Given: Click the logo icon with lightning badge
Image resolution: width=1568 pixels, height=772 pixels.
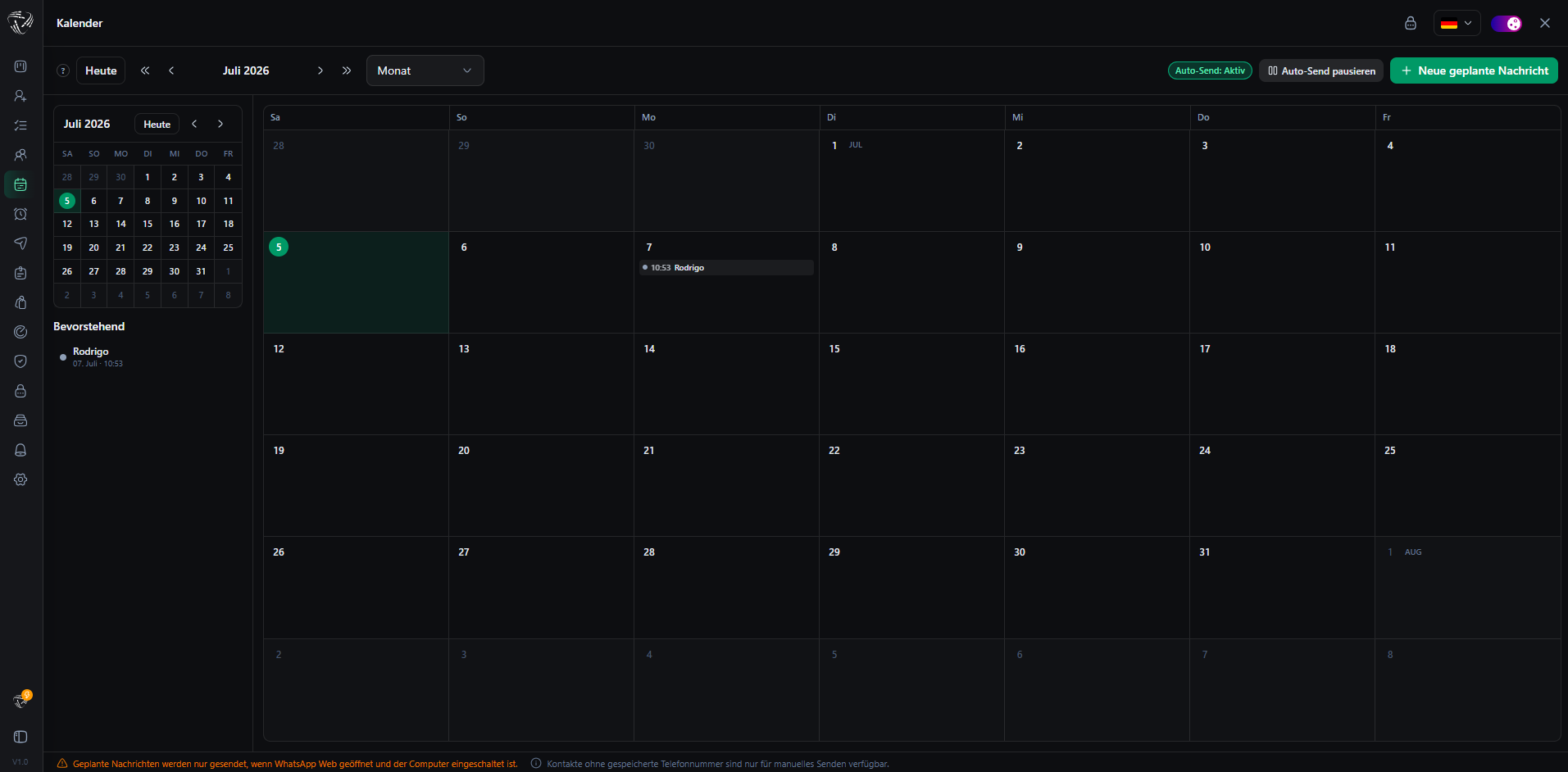Looking at the screenshot, I should point(22,700).
